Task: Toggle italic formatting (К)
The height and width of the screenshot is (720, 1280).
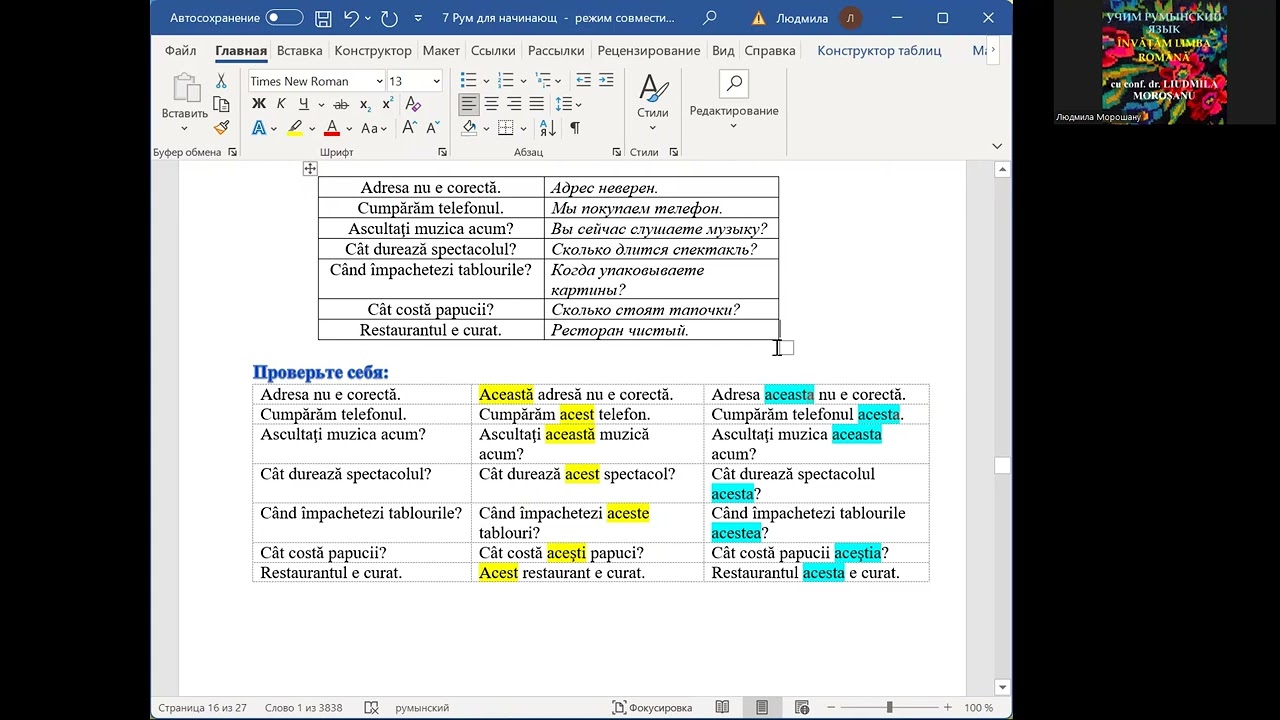Action: click(x=281, y=104)
